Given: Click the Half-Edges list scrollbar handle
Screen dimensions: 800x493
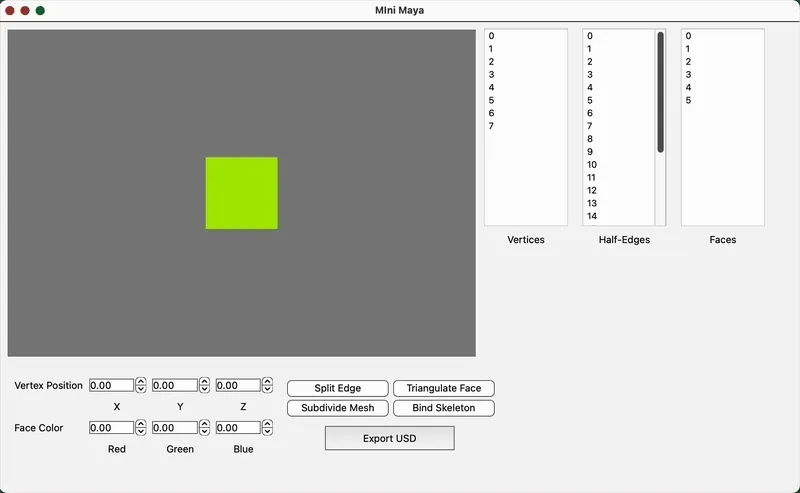Looking at the screenshot, I should (x=660, y=92).
